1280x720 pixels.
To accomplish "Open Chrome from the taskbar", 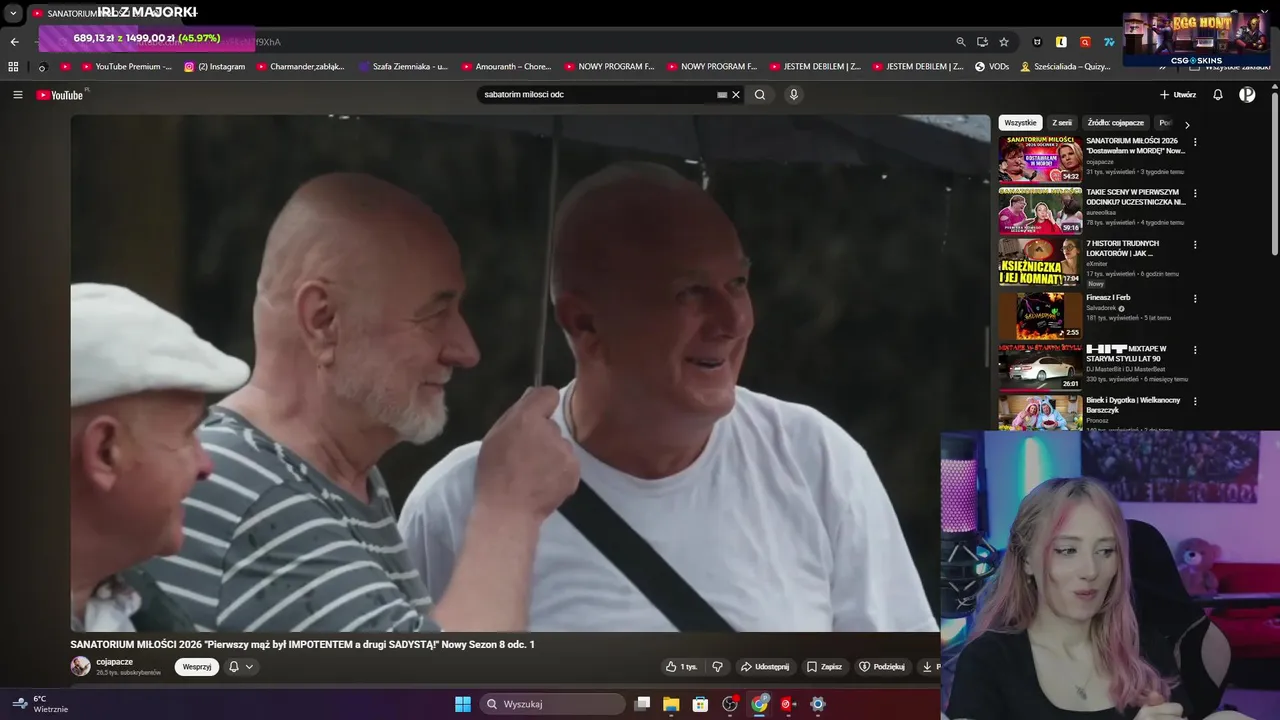I will tap(760, 704).
